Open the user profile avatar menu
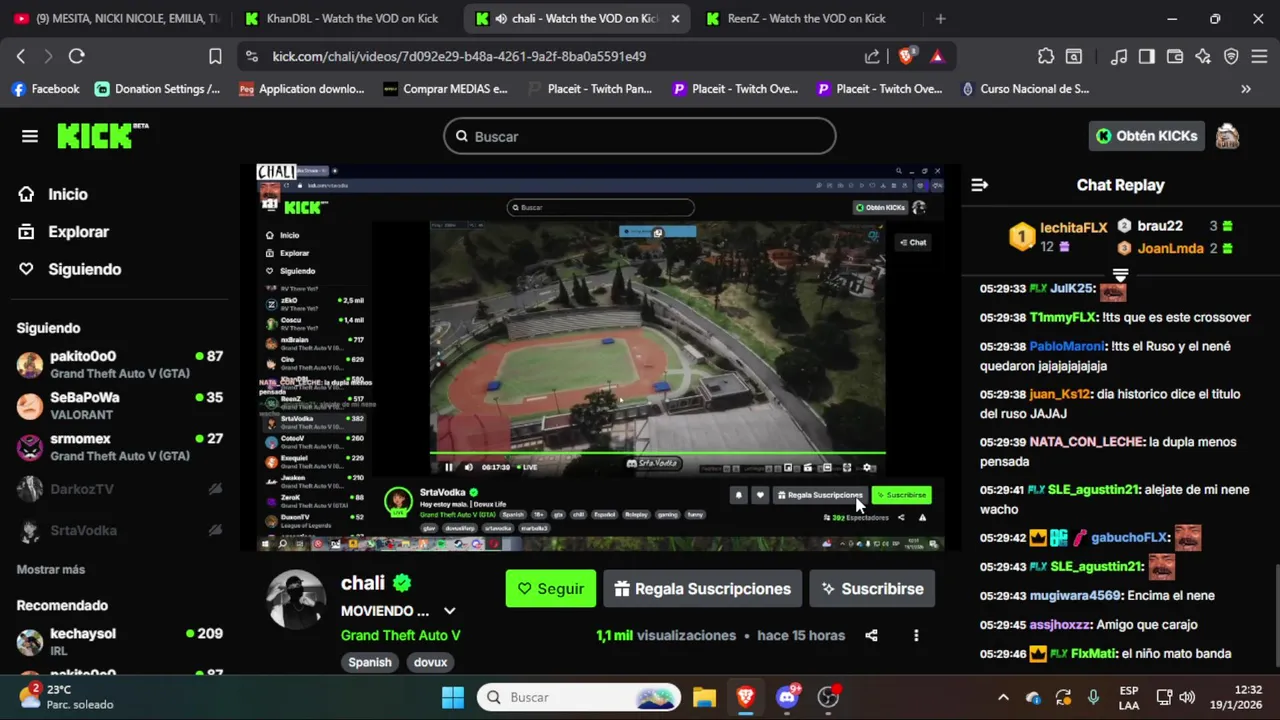The image size is (1280, 720). 1227,136
